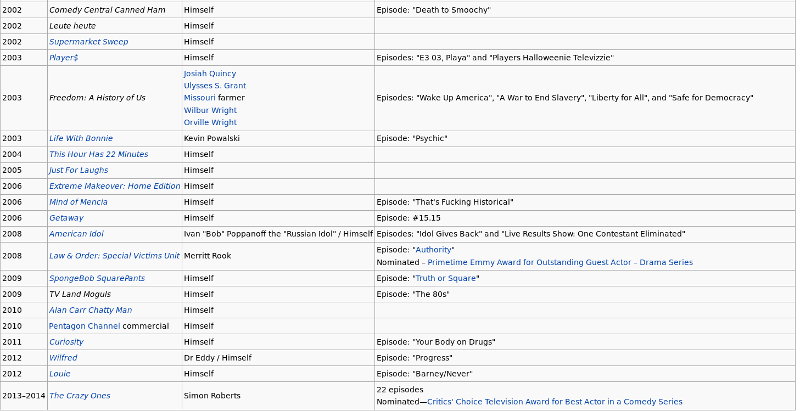Follow the Josiah Quincy link
This screenshot has width=800, height=411.
210,73
